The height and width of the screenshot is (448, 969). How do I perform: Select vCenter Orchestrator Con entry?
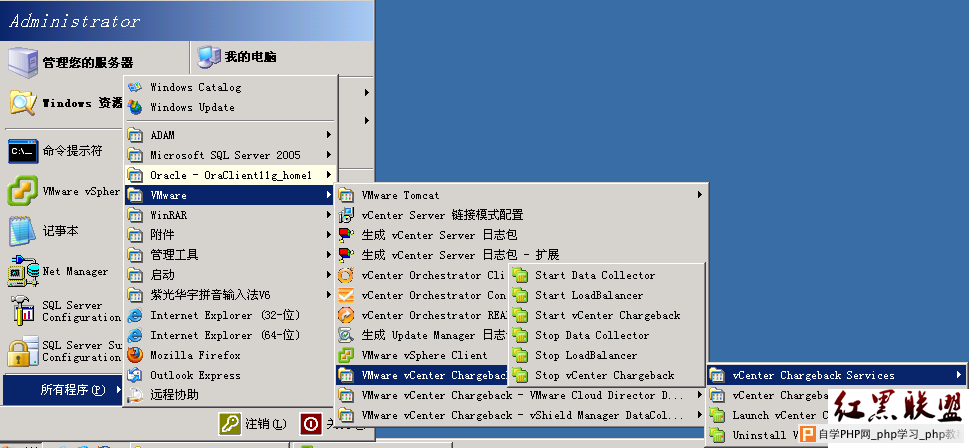423,295
